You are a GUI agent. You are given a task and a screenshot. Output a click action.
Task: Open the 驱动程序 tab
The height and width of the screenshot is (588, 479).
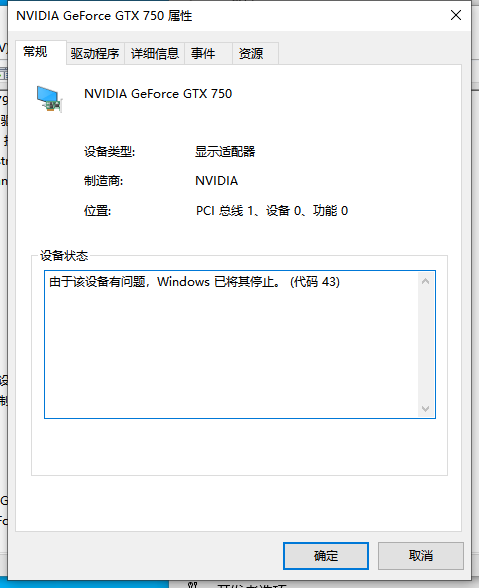click(x=95, y=54)
